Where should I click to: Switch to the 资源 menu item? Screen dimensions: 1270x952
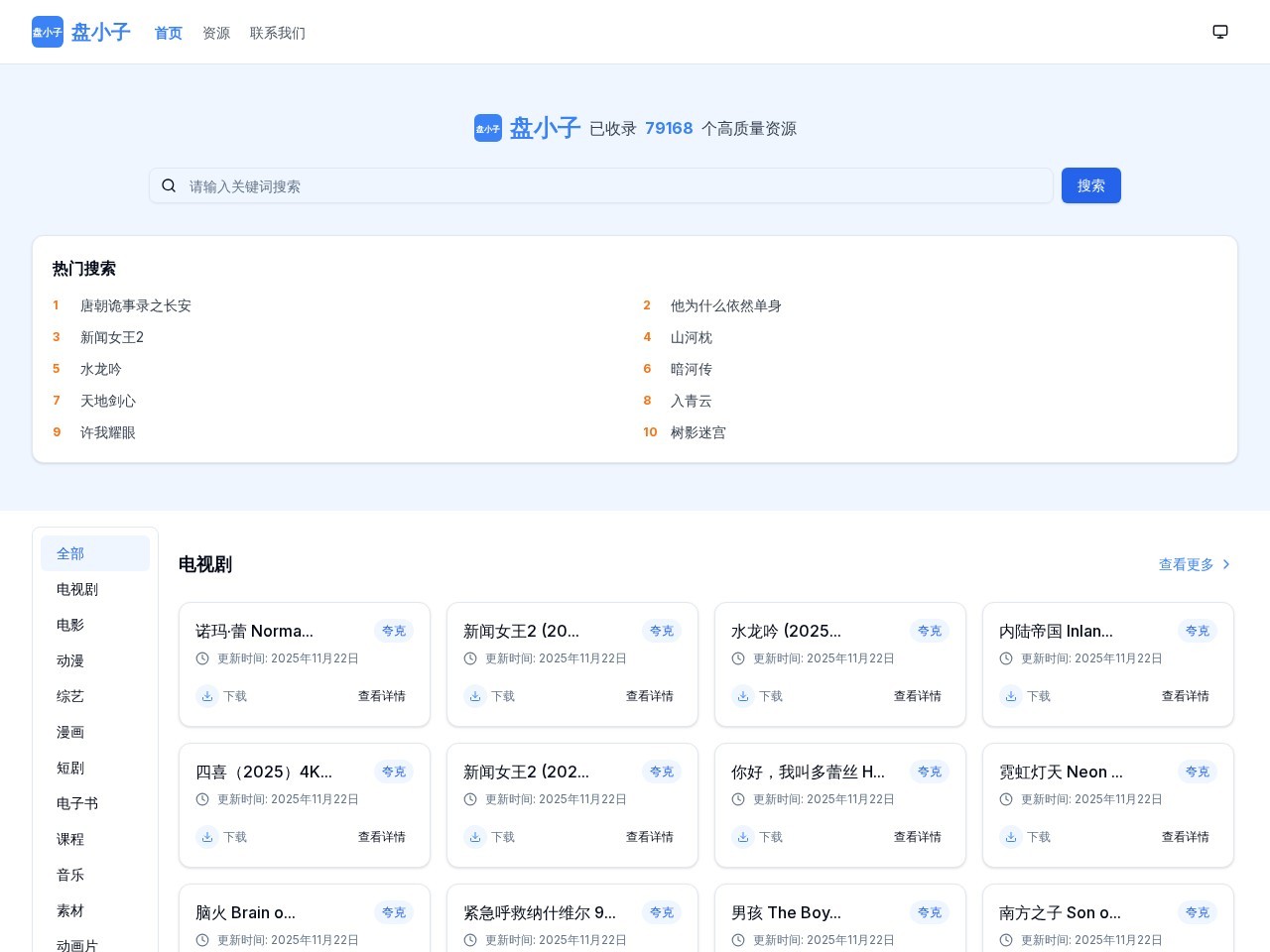tap(216, 33)
